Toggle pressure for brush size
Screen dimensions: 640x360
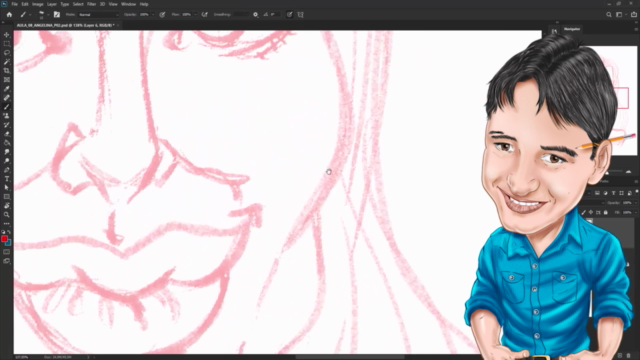pos(289,15)
